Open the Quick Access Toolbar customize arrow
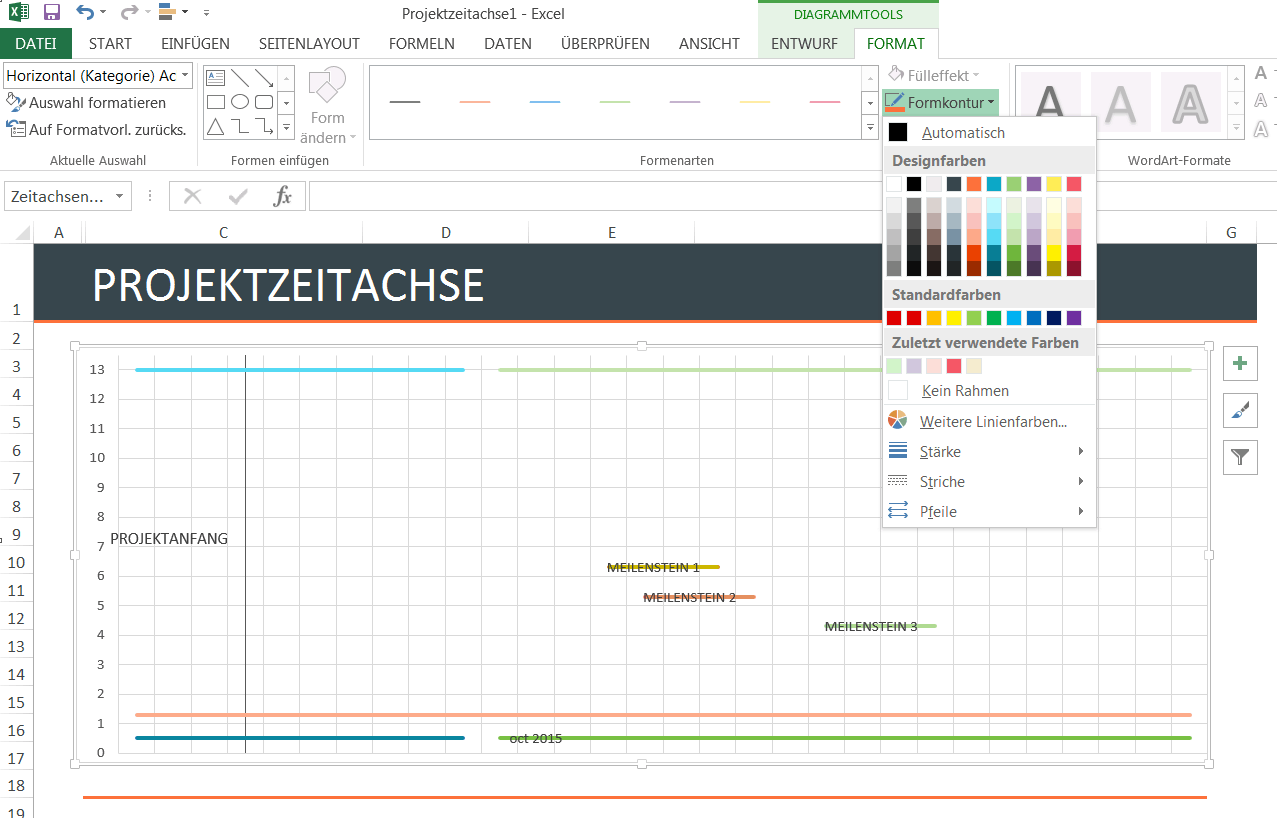This screenshot has width=1277, height=818. tap(206, 13)
